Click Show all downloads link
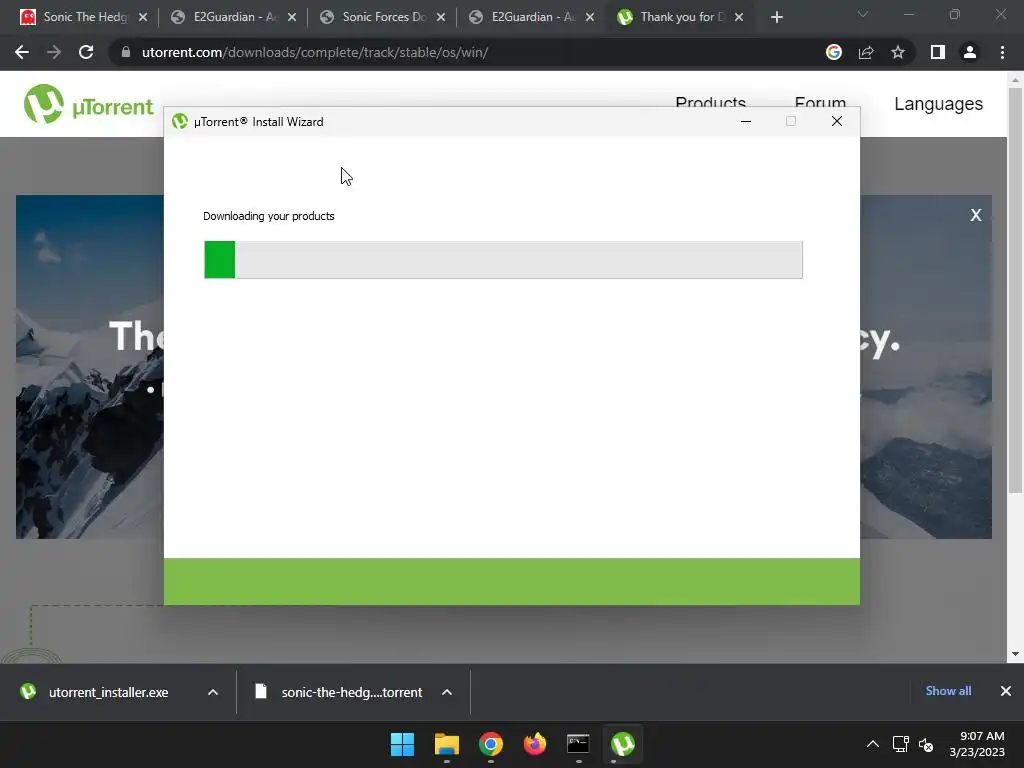The height and width of the screenshot is (768, 1024). [x=948, y=691]
